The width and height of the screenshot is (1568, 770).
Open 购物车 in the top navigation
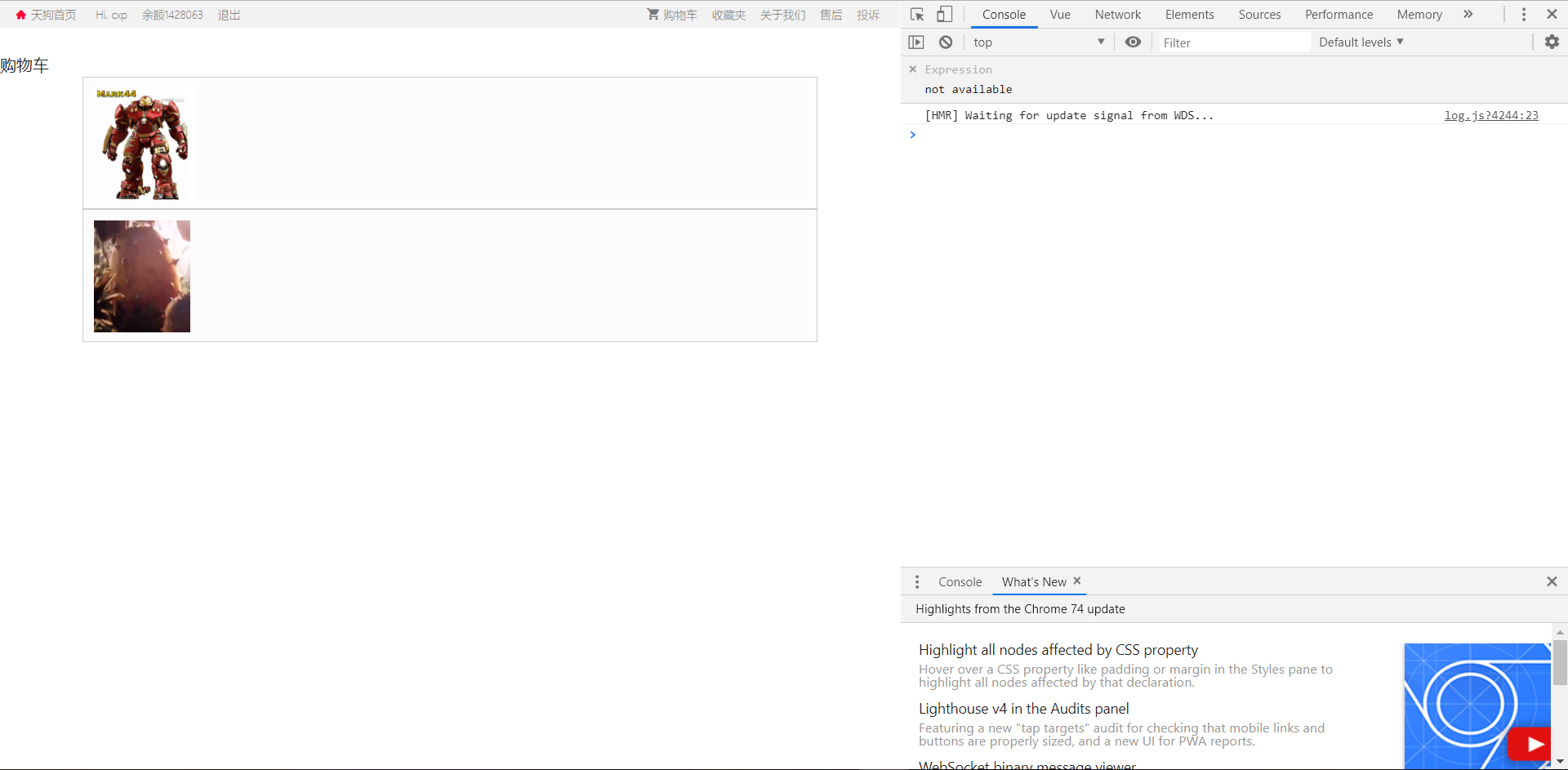(679, 15)
